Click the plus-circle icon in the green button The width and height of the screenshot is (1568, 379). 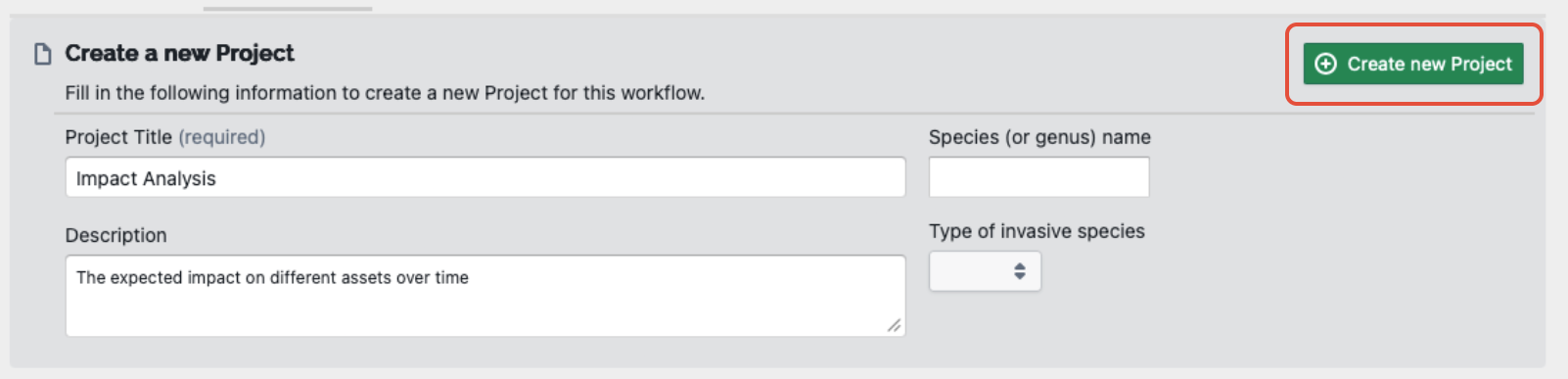pyautogui.click(x=1325, y=64)
